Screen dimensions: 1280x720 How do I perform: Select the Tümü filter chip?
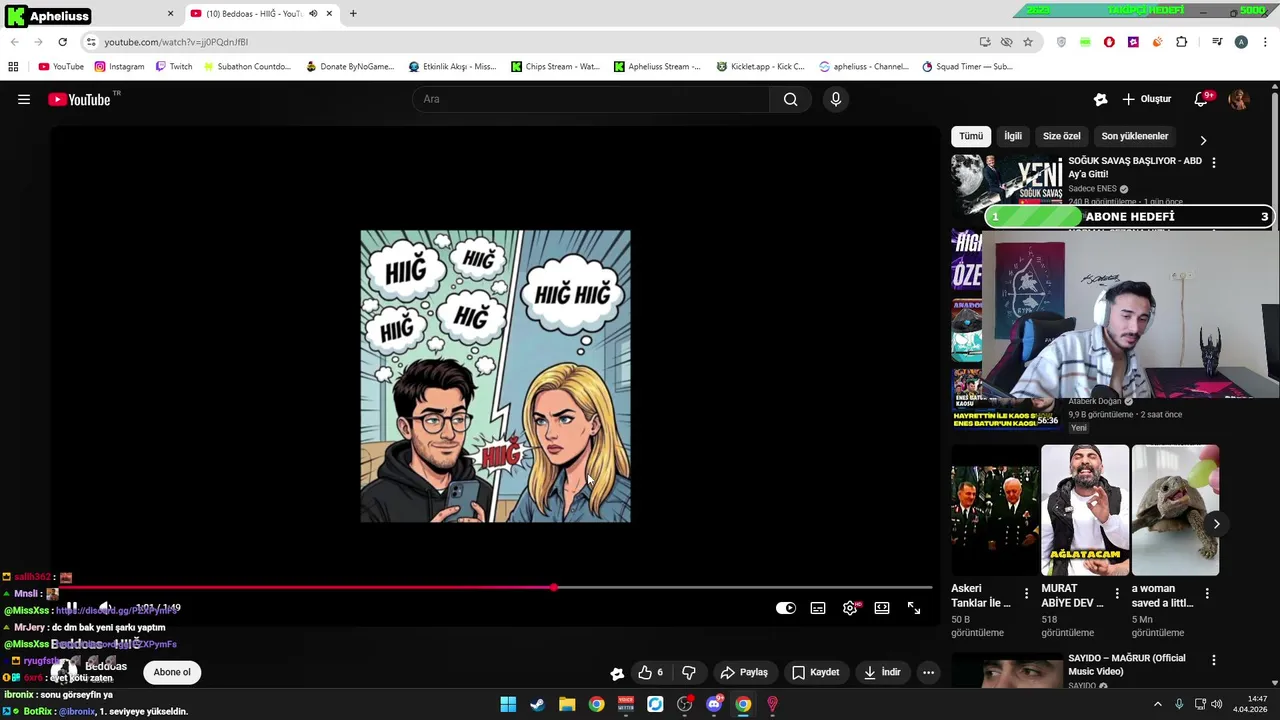point(971,136)
